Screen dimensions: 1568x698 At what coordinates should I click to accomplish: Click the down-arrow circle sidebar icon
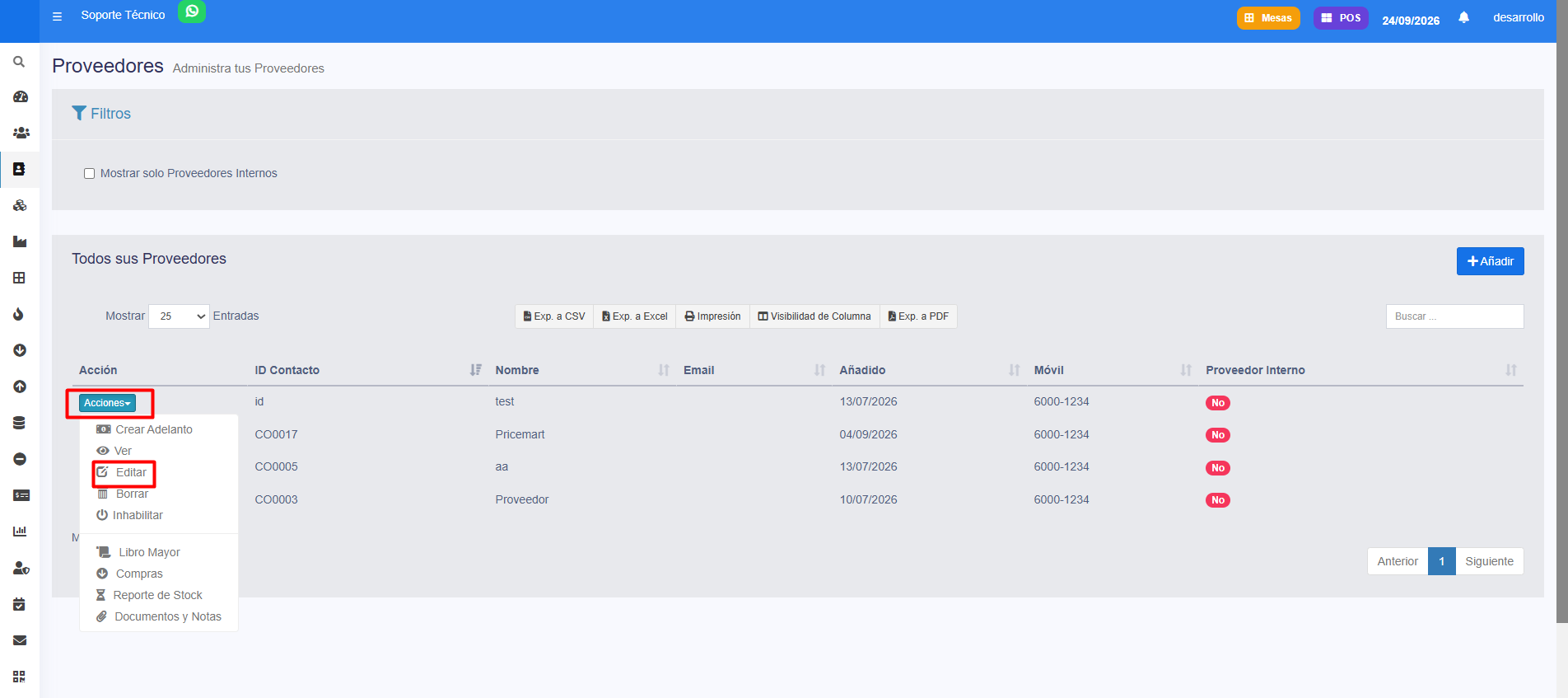[x=20, y=350]
